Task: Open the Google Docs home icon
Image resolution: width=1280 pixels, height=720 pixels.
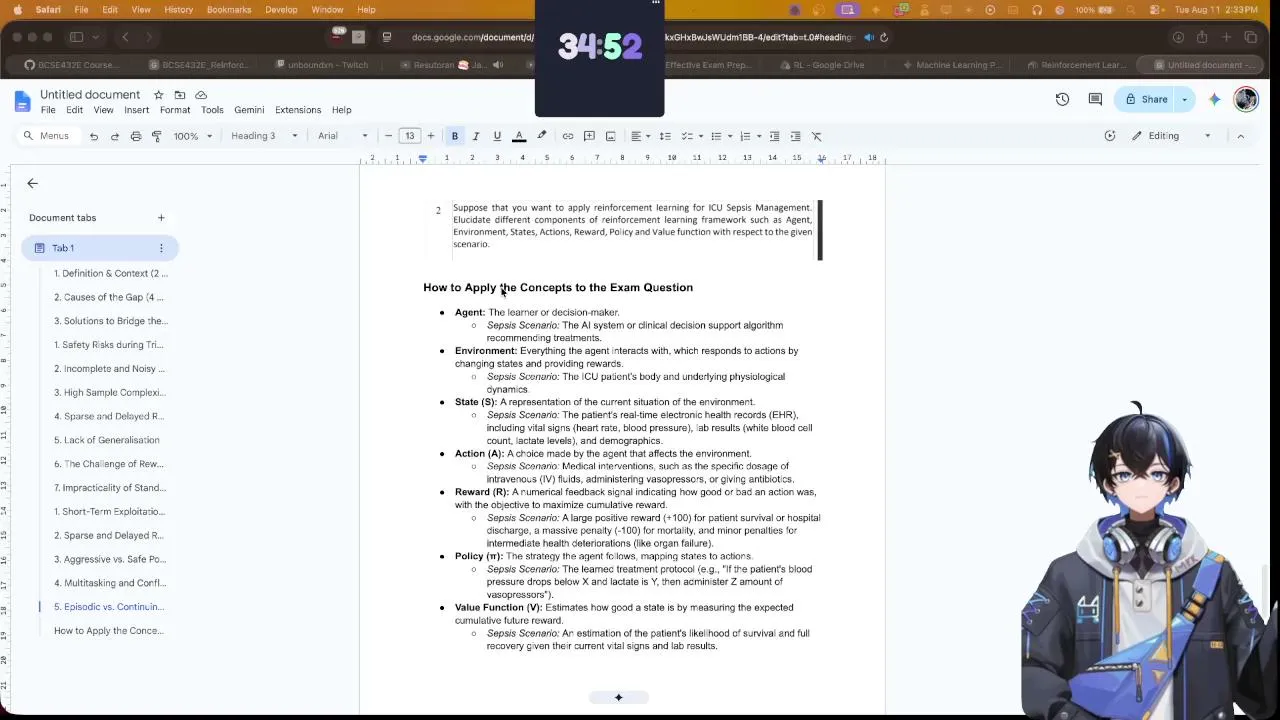Action: (x=22, y=101)
